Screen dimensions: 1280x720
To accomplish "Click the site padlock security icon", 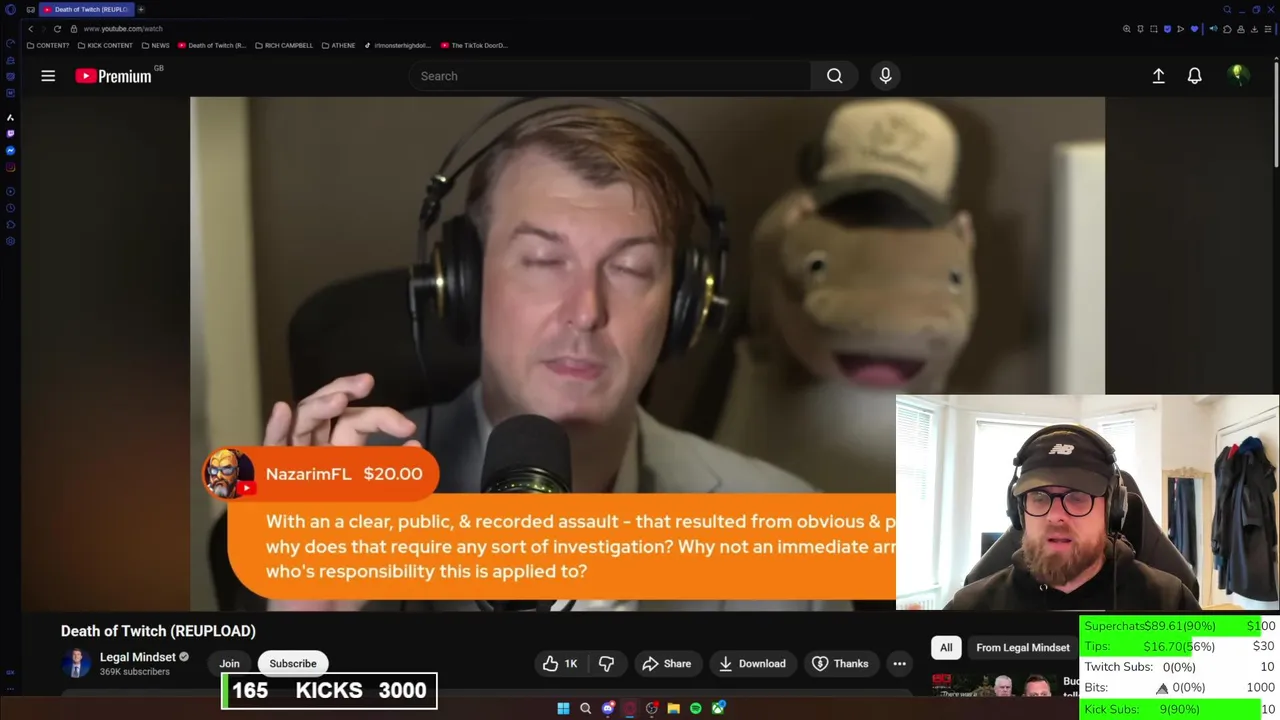I will coord(74,29).
